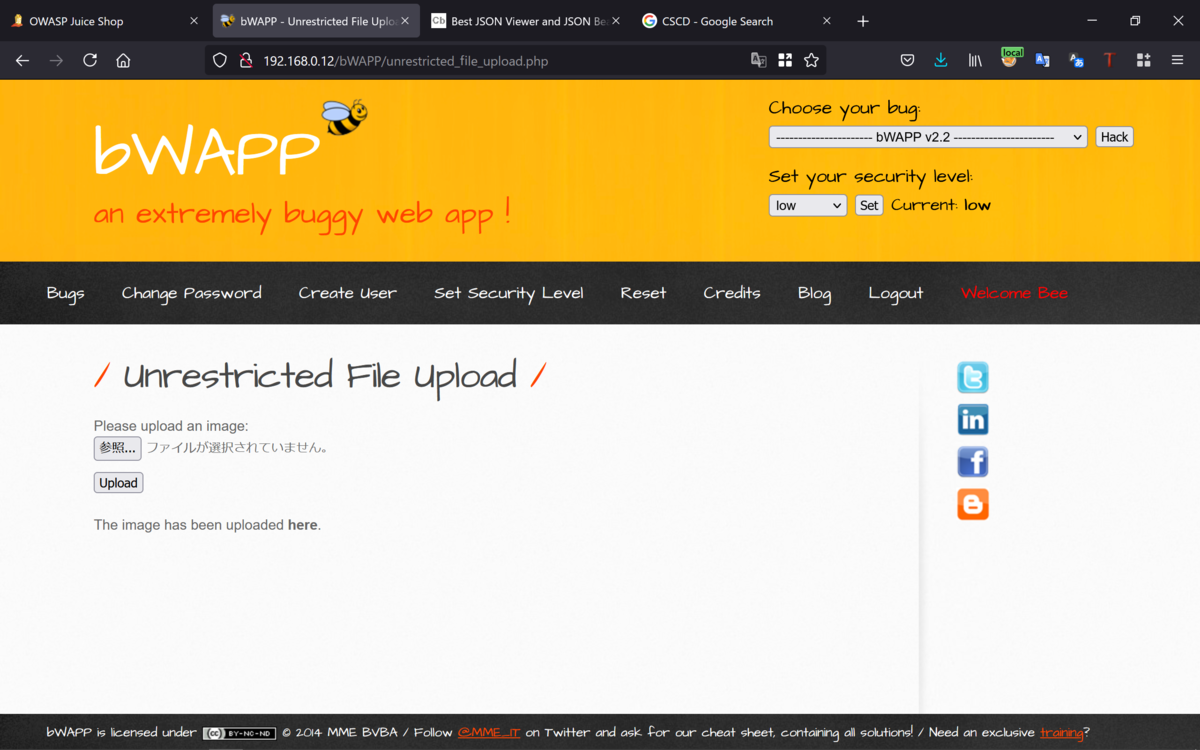
Task: Open Set Security Level in navigation
Action: tap(509, 293)
